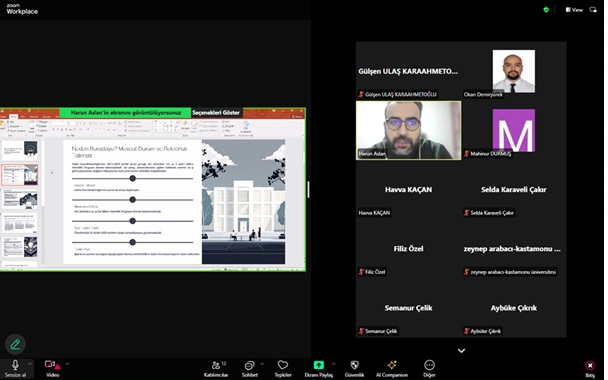Open Tepkiler reactions heart icon
608x380 pixels.
(x=283, y=364)
